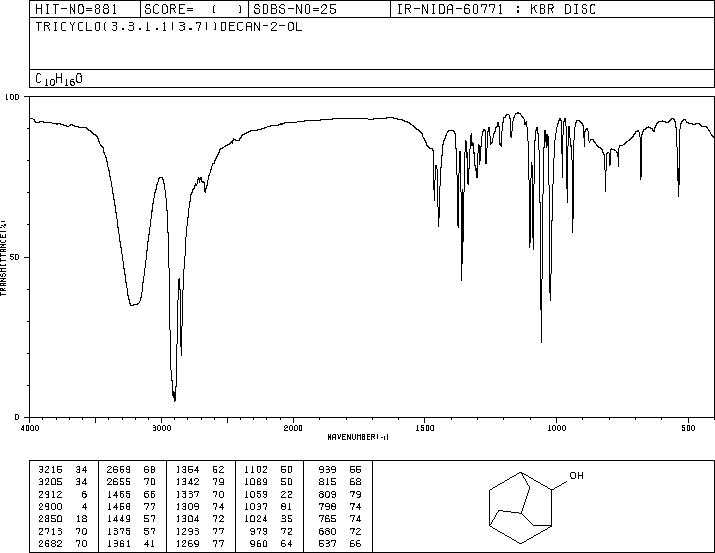This screenshot has width=715, height=553.
Task: Click the OH label on the structure
Action: [576, 475]
